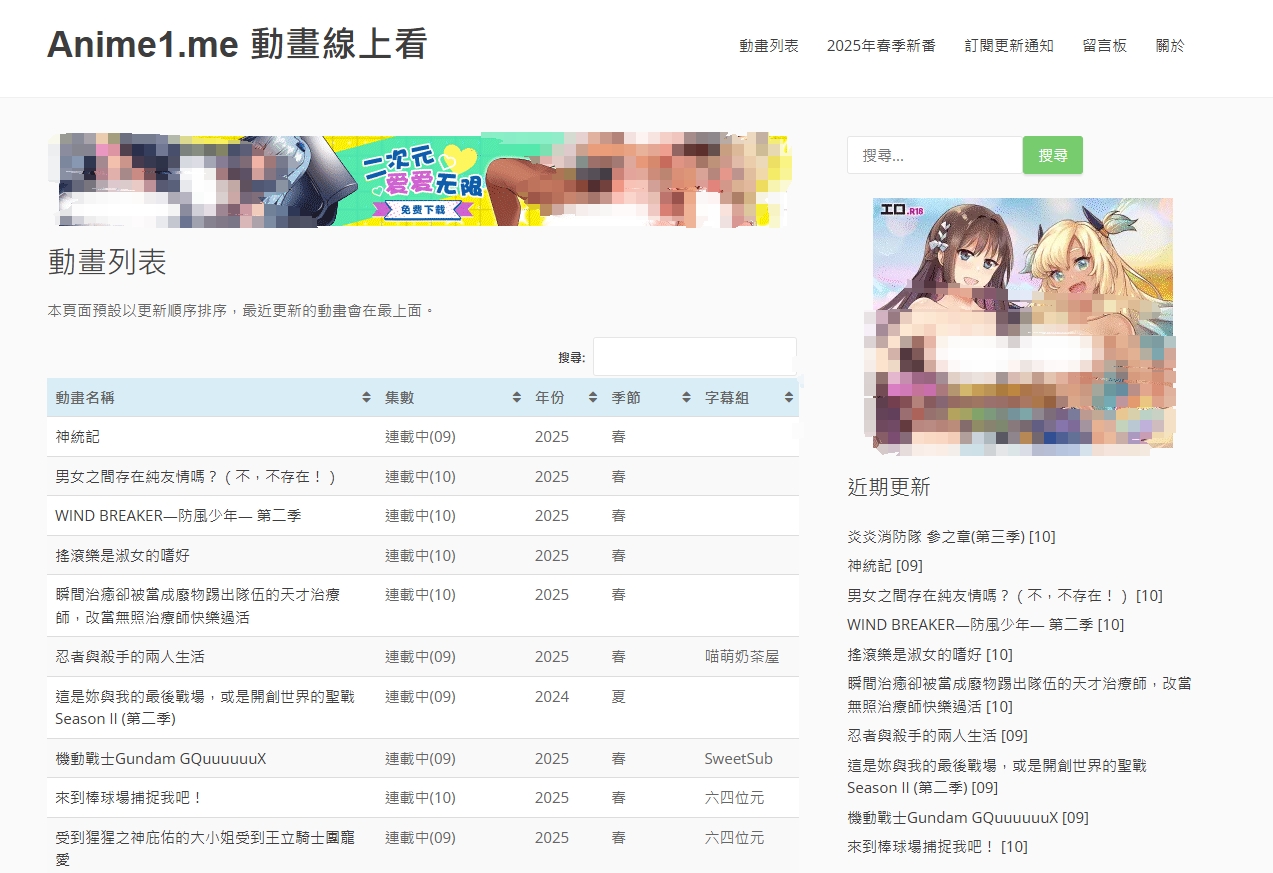The height and width of the screenshot is (873, 1273).
Task: Click sort arrows in 集數 column header
Action: tap(516, 398)
